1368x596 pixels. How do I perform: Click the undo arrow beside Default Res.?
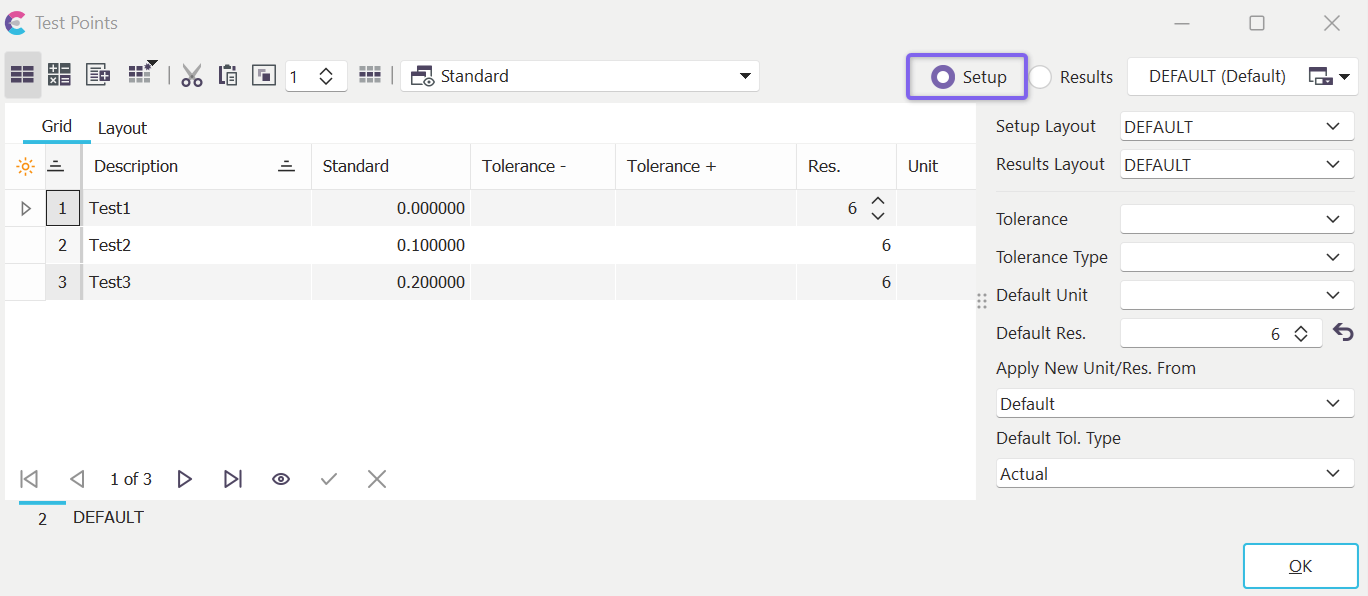[x=1343, y=333]
